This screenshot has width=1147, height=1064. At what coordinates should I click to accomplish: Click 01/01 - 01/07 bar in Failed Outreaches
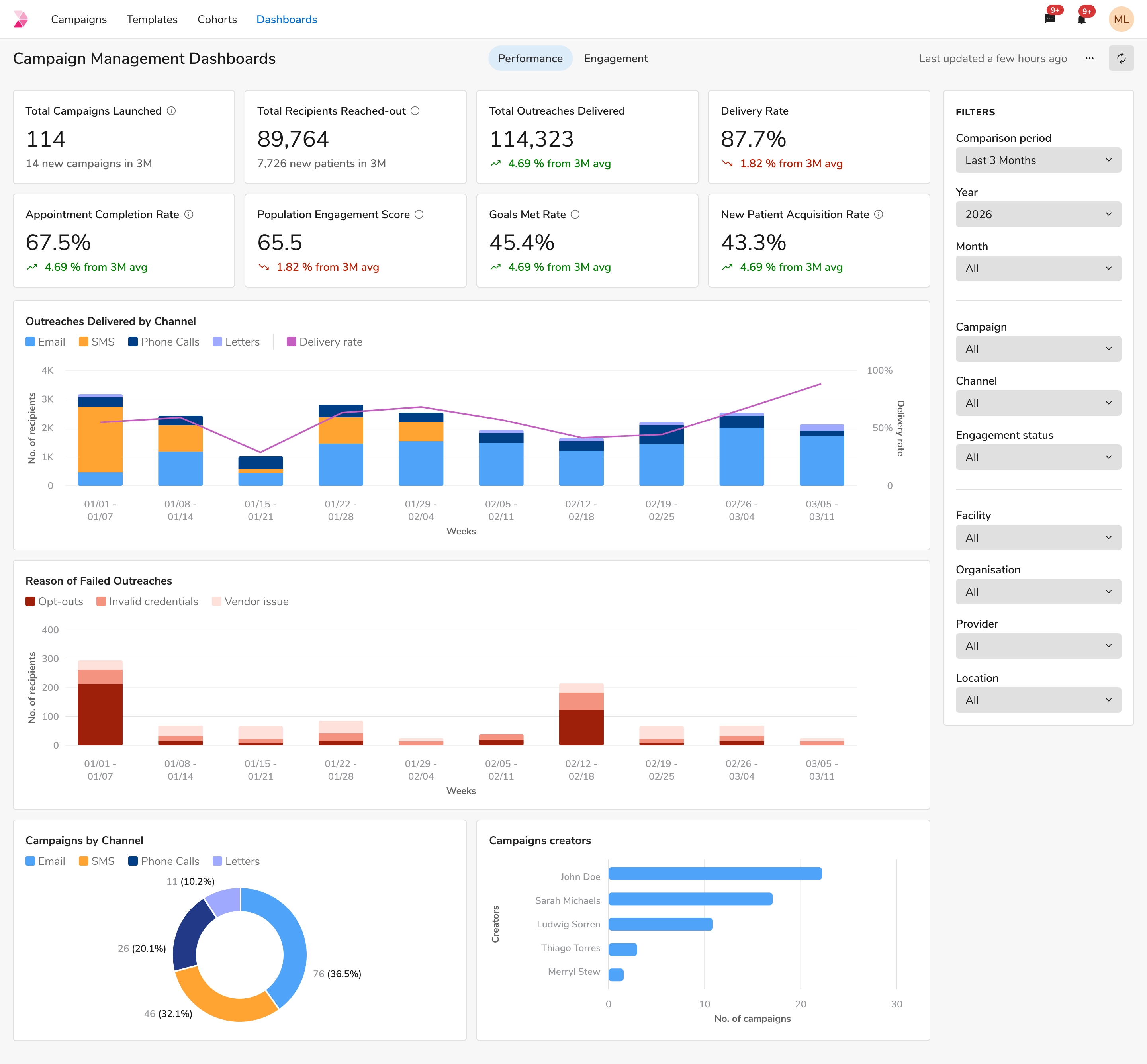click(x=100, y=702)
